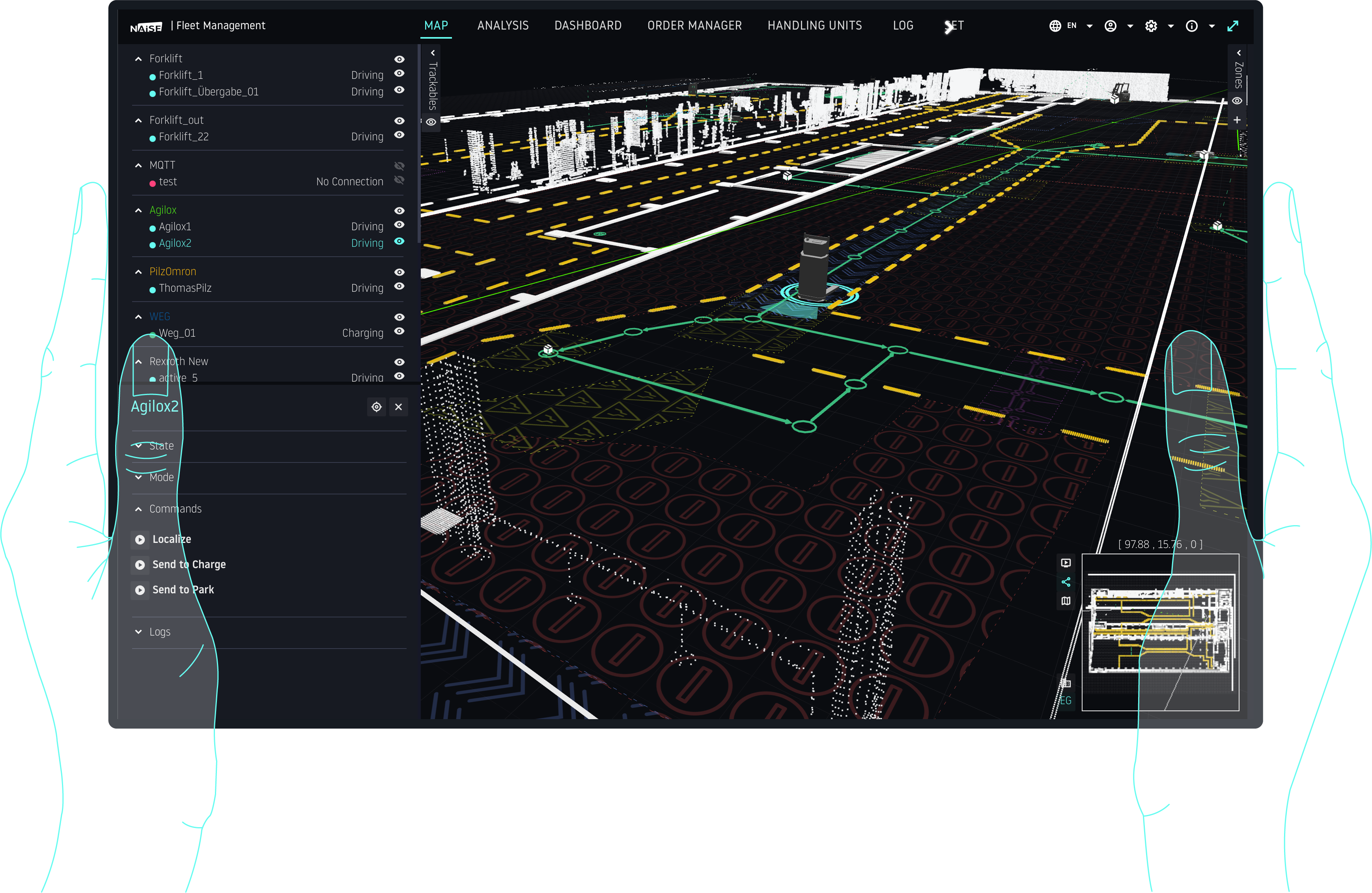
Task: Collapse the Commands section
Action: [x=139, y=509]
